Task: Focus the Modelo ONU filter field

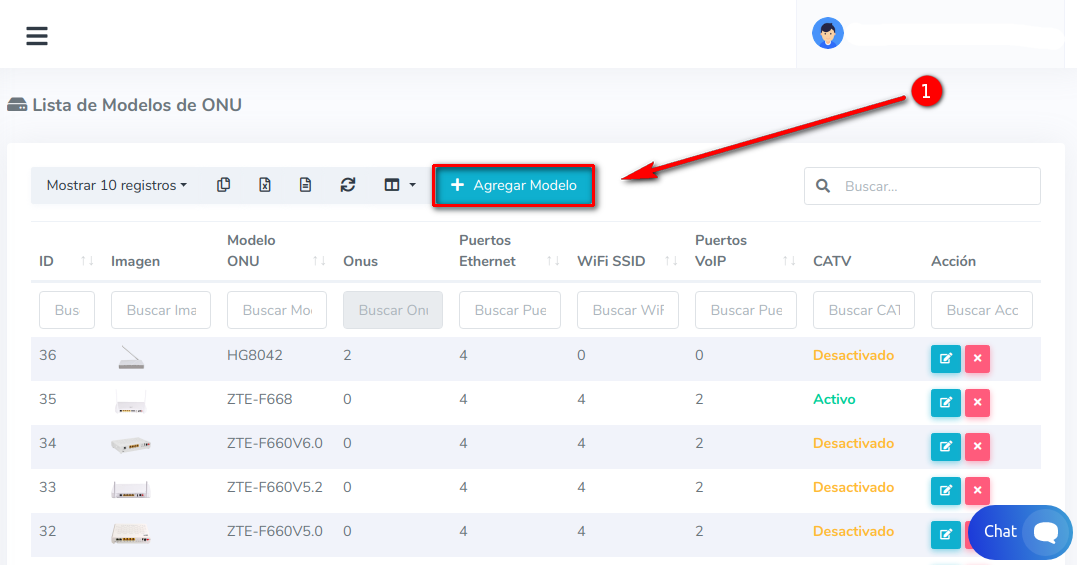Action: tap(277, 310)
